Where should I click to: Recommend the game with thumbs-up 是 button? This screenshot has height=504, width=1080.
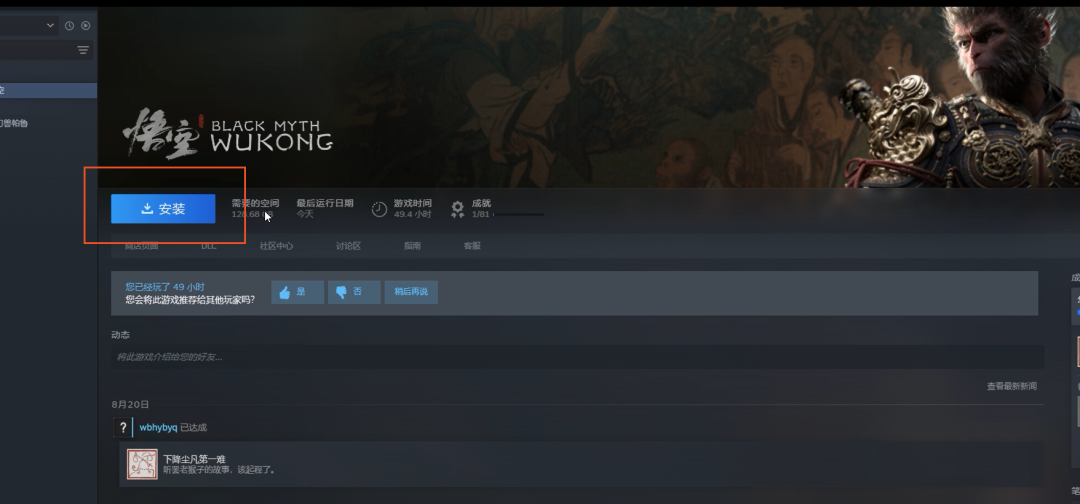click(298, 292)
